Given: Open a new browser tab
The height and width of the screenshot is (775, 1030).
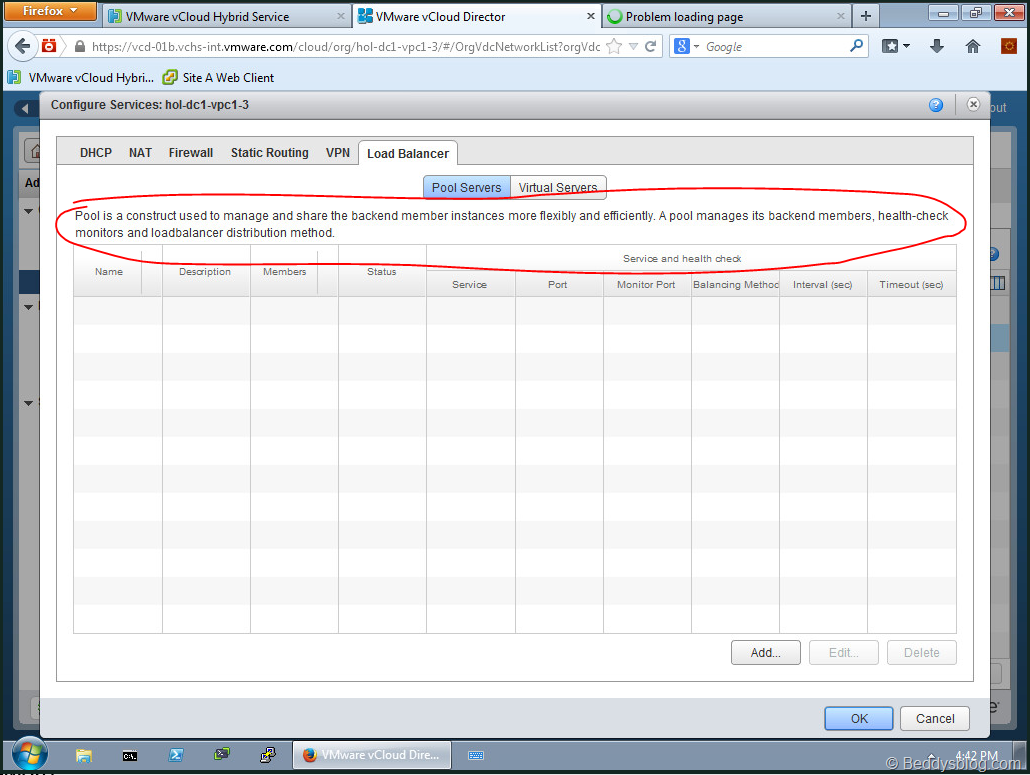Looking at the screenshot, I should [x=866, y=16].
